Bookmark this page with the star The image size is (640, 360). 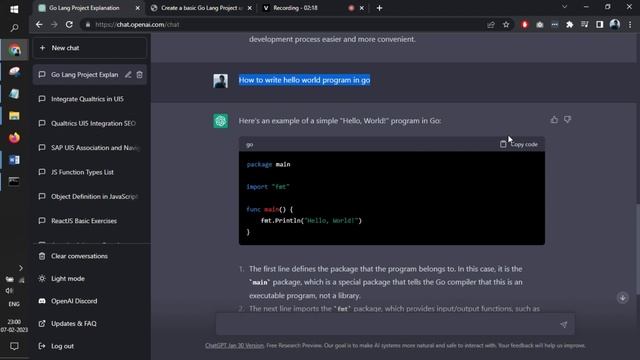pyautogui.click(x=506, y=25)
